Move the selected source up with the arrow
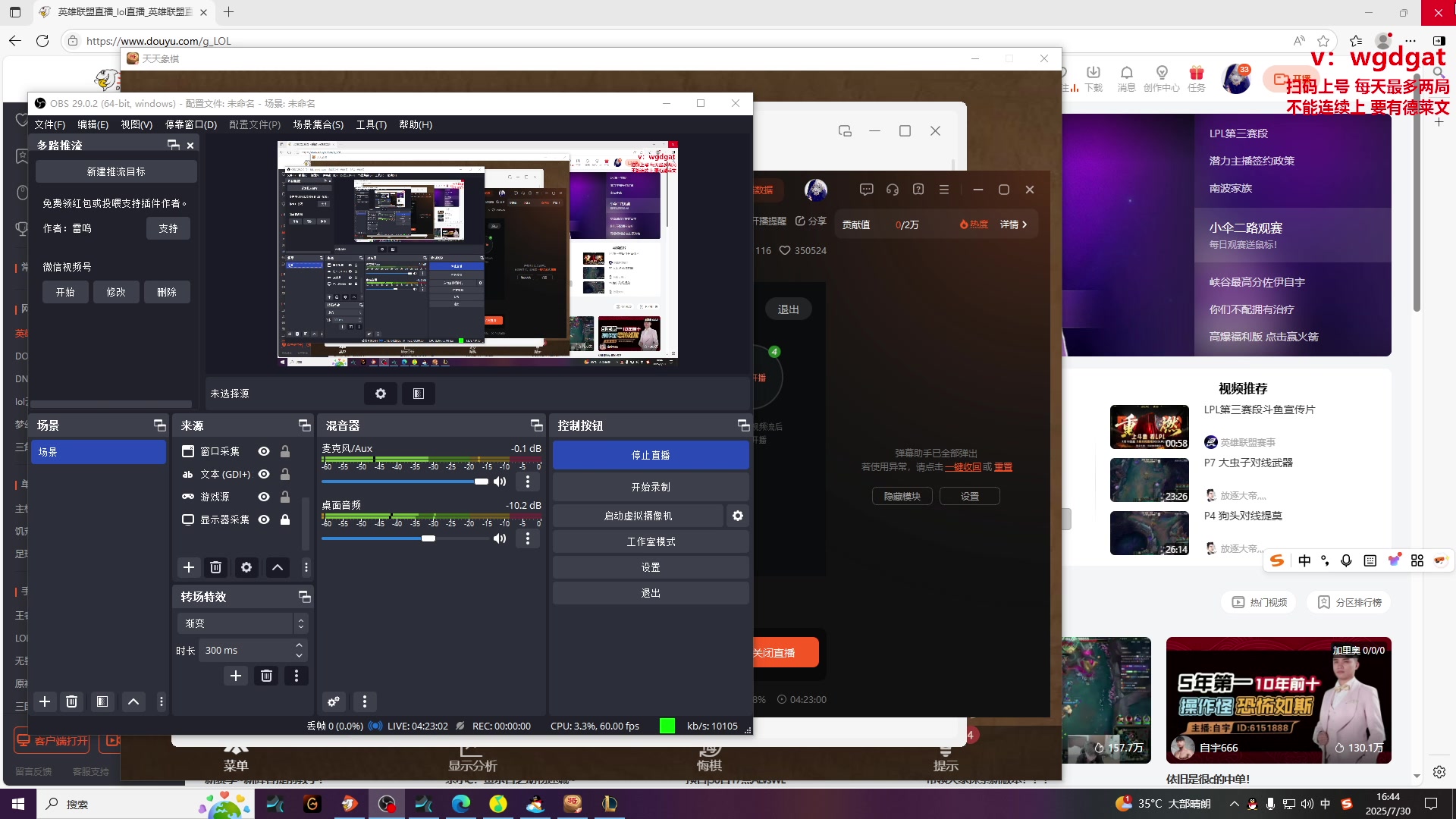The height and width of the screenshot is (819, 1456). coord(278,567)
